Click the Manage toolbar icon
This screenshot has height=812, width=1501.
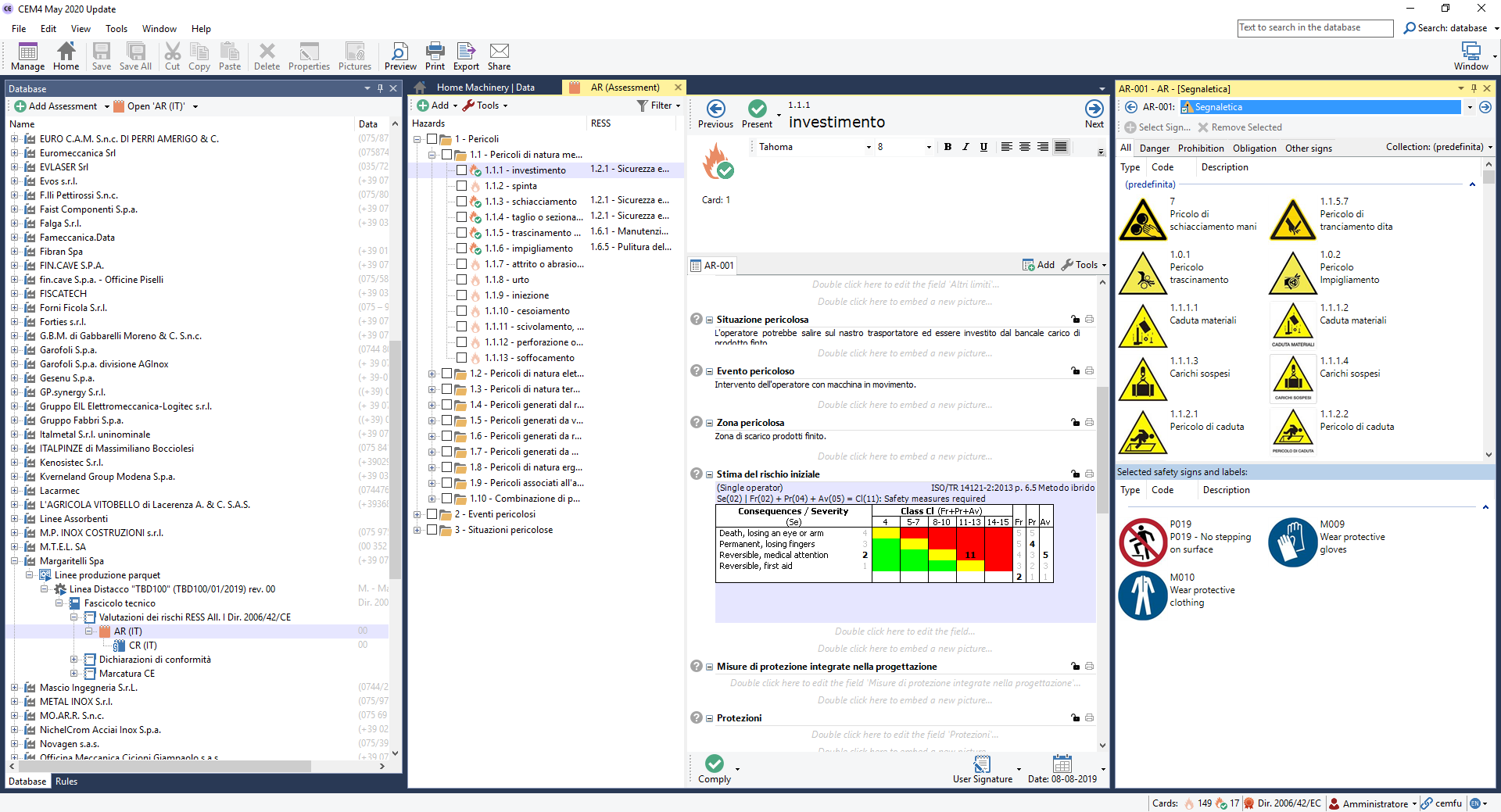pos(27,56)
